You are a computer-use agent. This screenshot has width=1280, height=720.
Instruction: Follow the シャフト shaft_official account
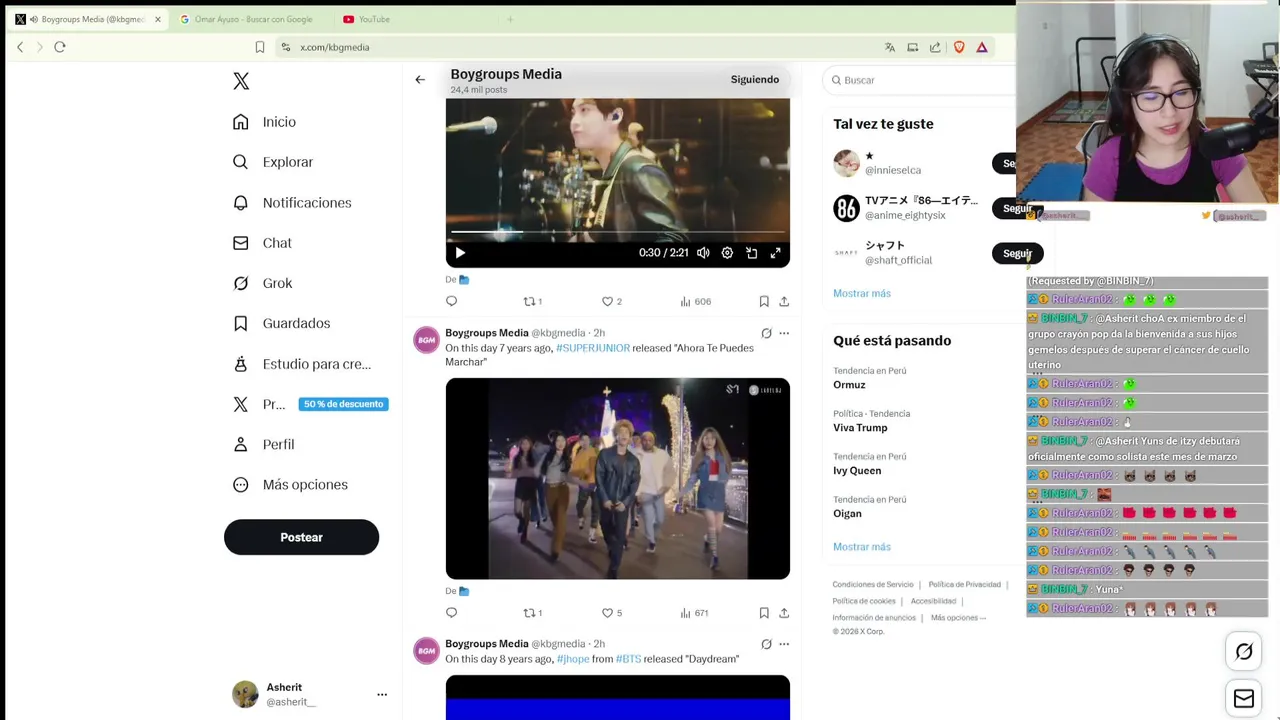[x=1016, y=254]
